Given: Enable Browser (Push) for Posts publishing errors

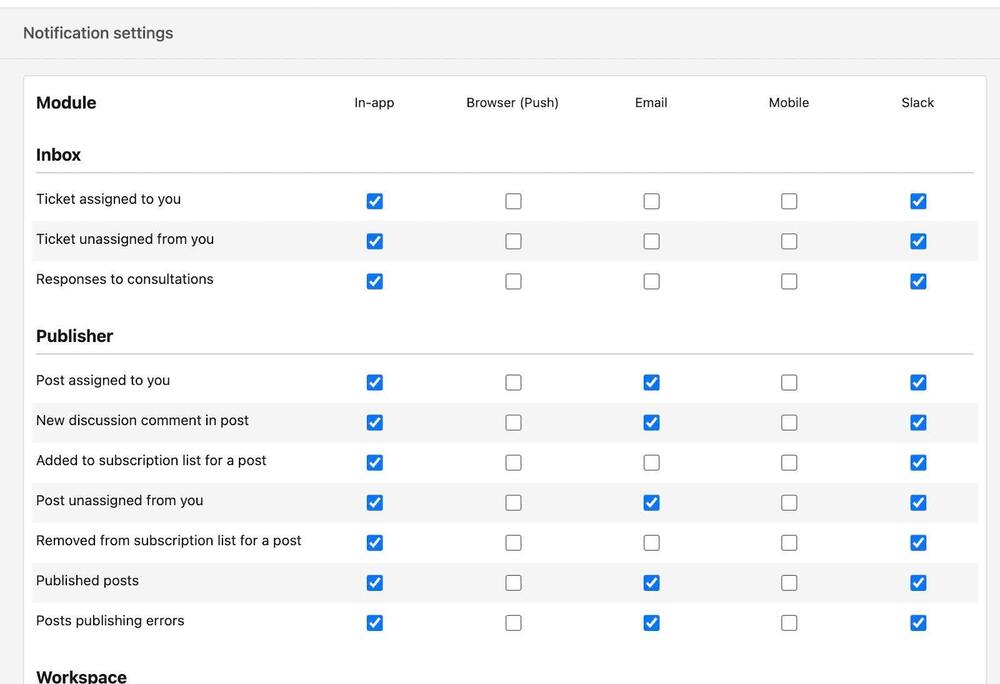Looking at the screenshot, I should point(513,623).
